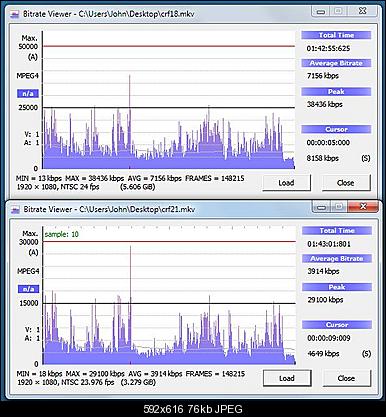This screenshot has height=417, width=386.
Task: Click Cursor header in crf18.mkv window
Action: click(336, 129)
